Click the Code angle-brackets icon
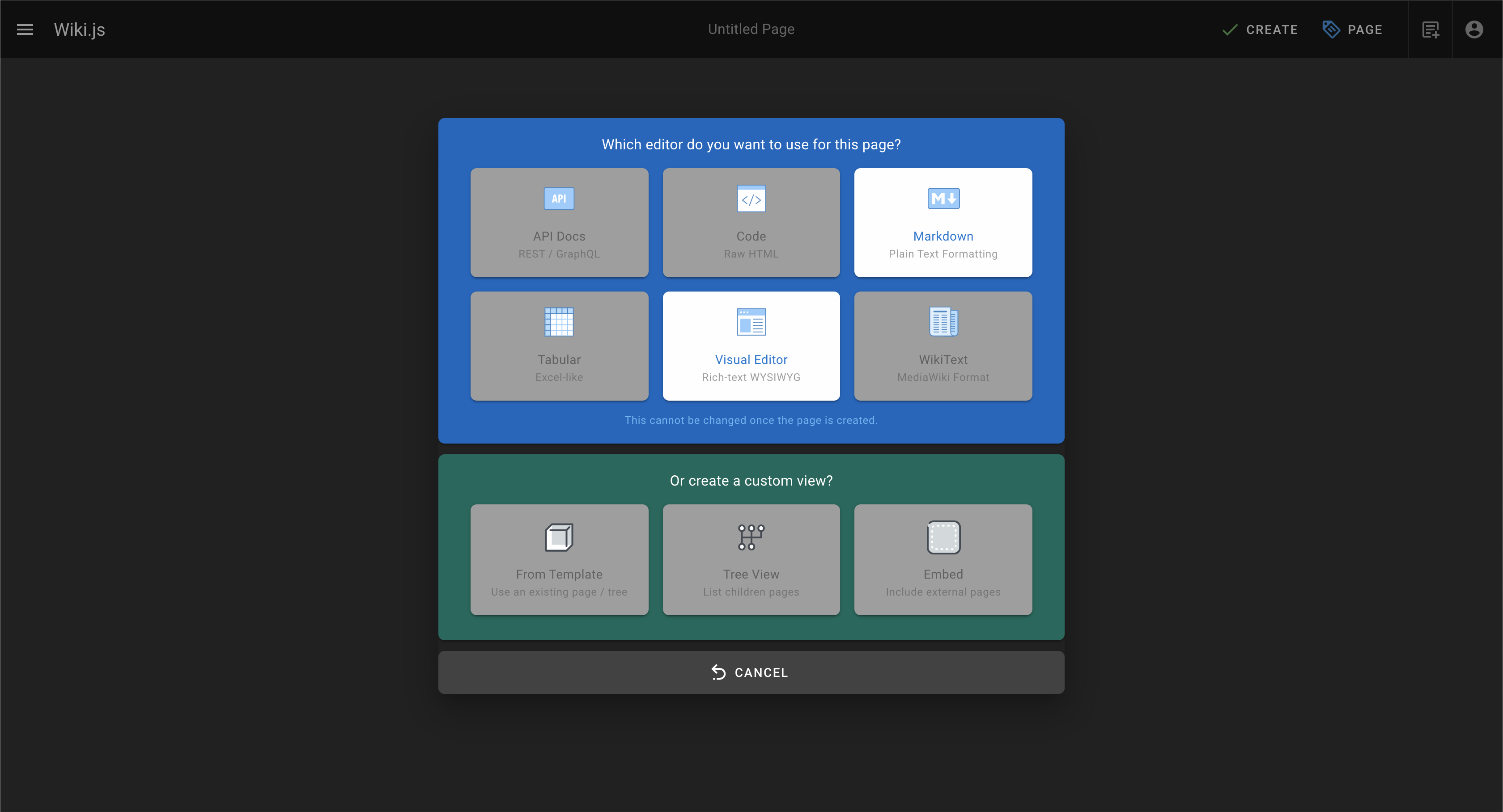This screenshot has width=1503, height=812. (751, 199)
